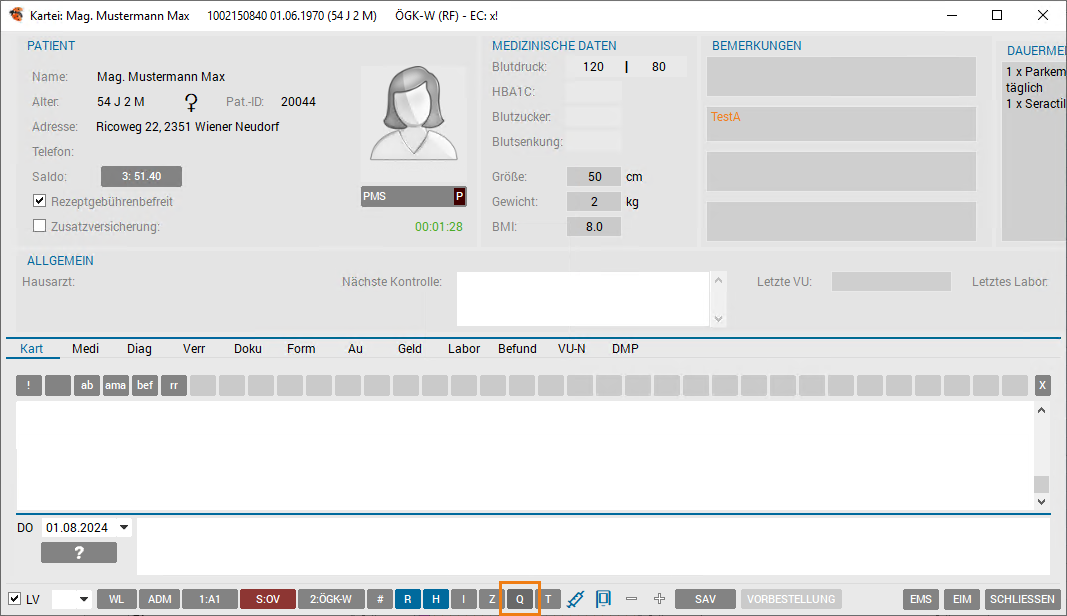This screenshot has height=616, width=1067.
Task: Click the Saldo 3: 51.40 button
Action: [142, 176]
